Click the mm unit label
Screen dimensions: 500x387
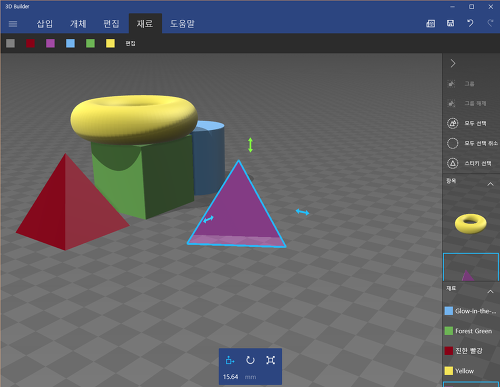click(250, 377)
